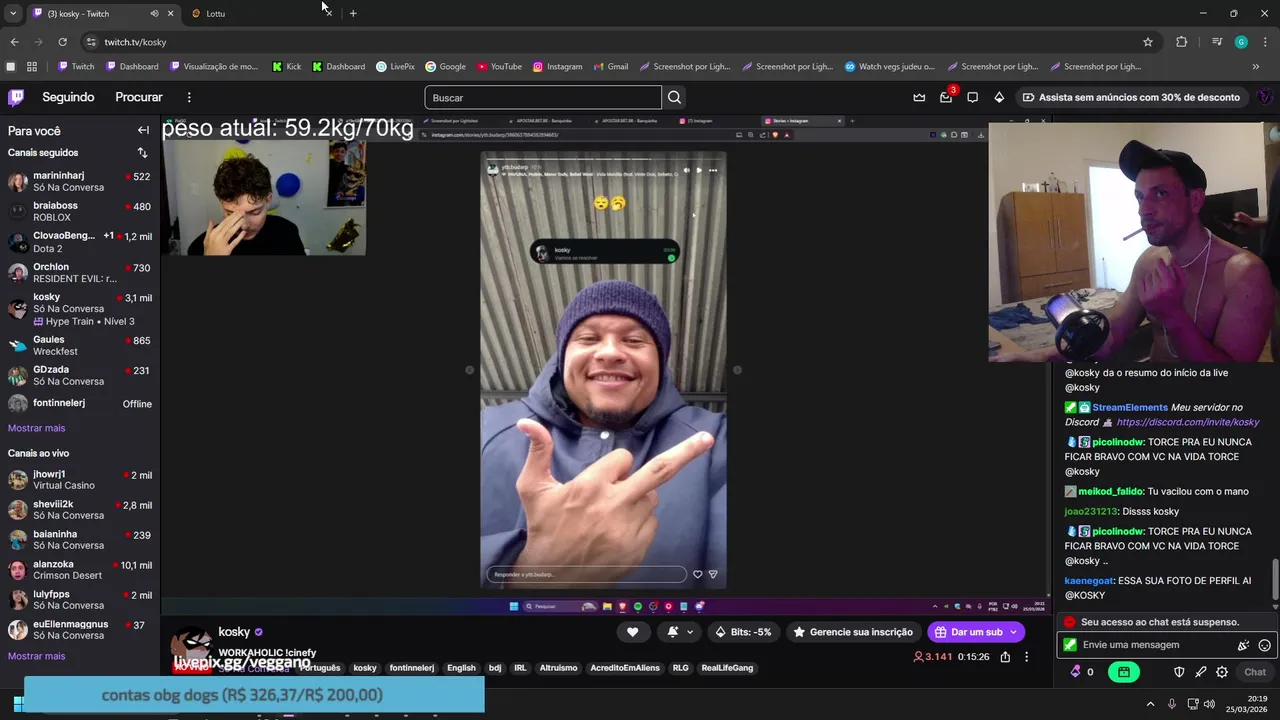Collapse the Para você sidebar
1280x720 pixels.
pos(143,130)
